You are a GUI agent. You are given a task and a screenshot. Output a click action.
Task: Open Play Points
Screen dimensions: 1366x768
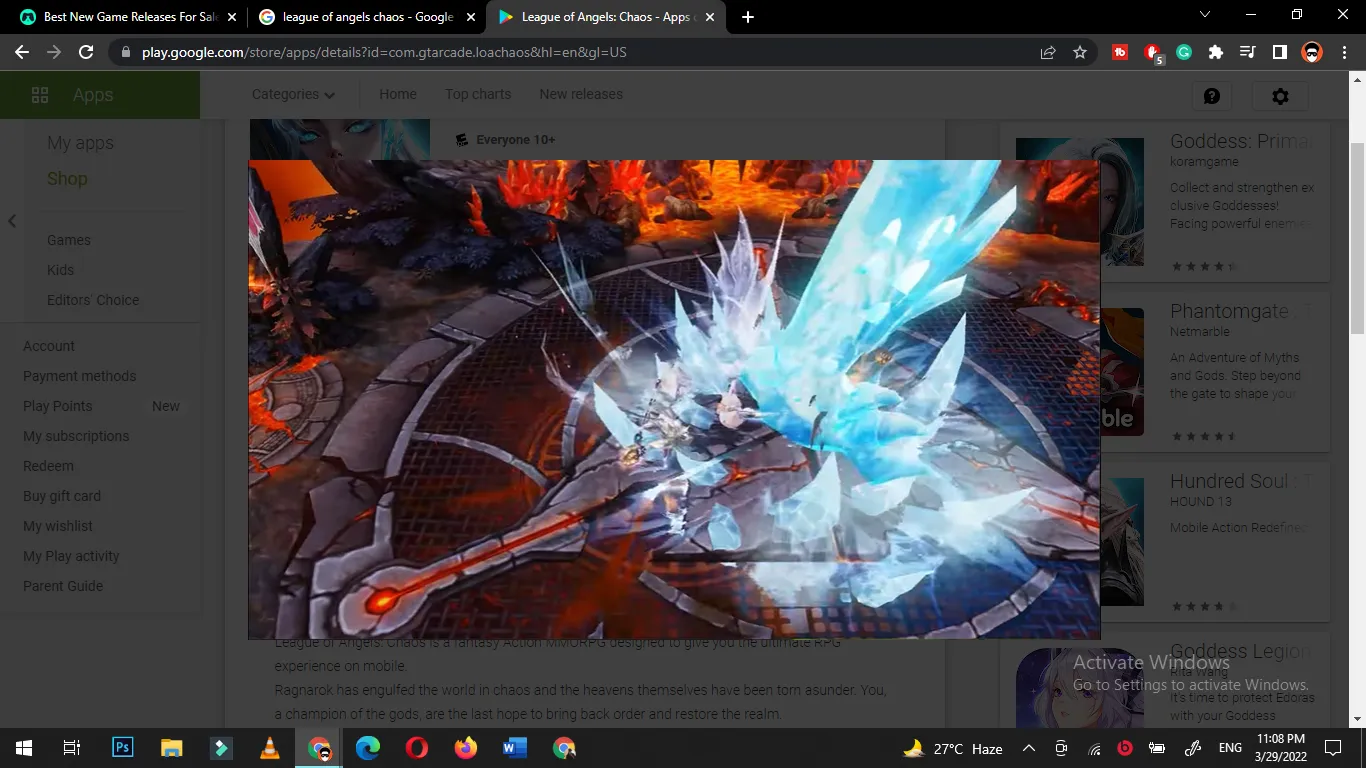click(x=58, y=406)
